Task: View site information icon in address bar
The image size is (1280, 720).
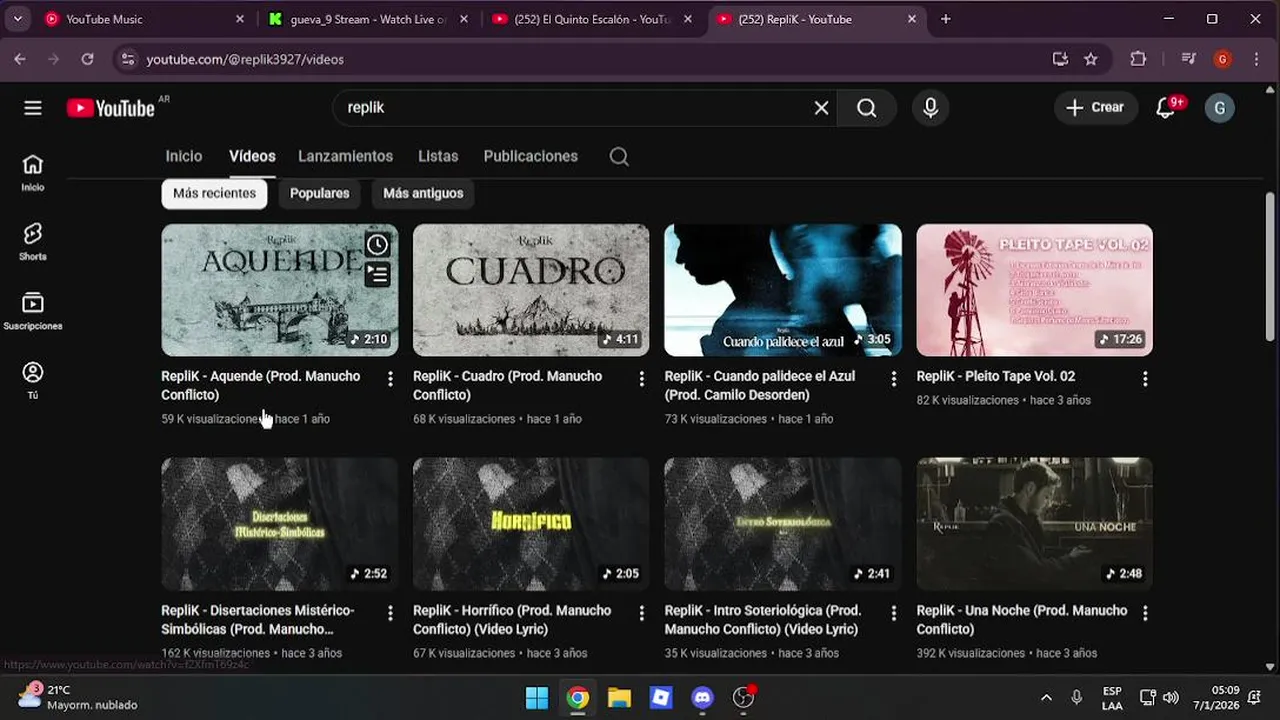Action: click(127, 59)
